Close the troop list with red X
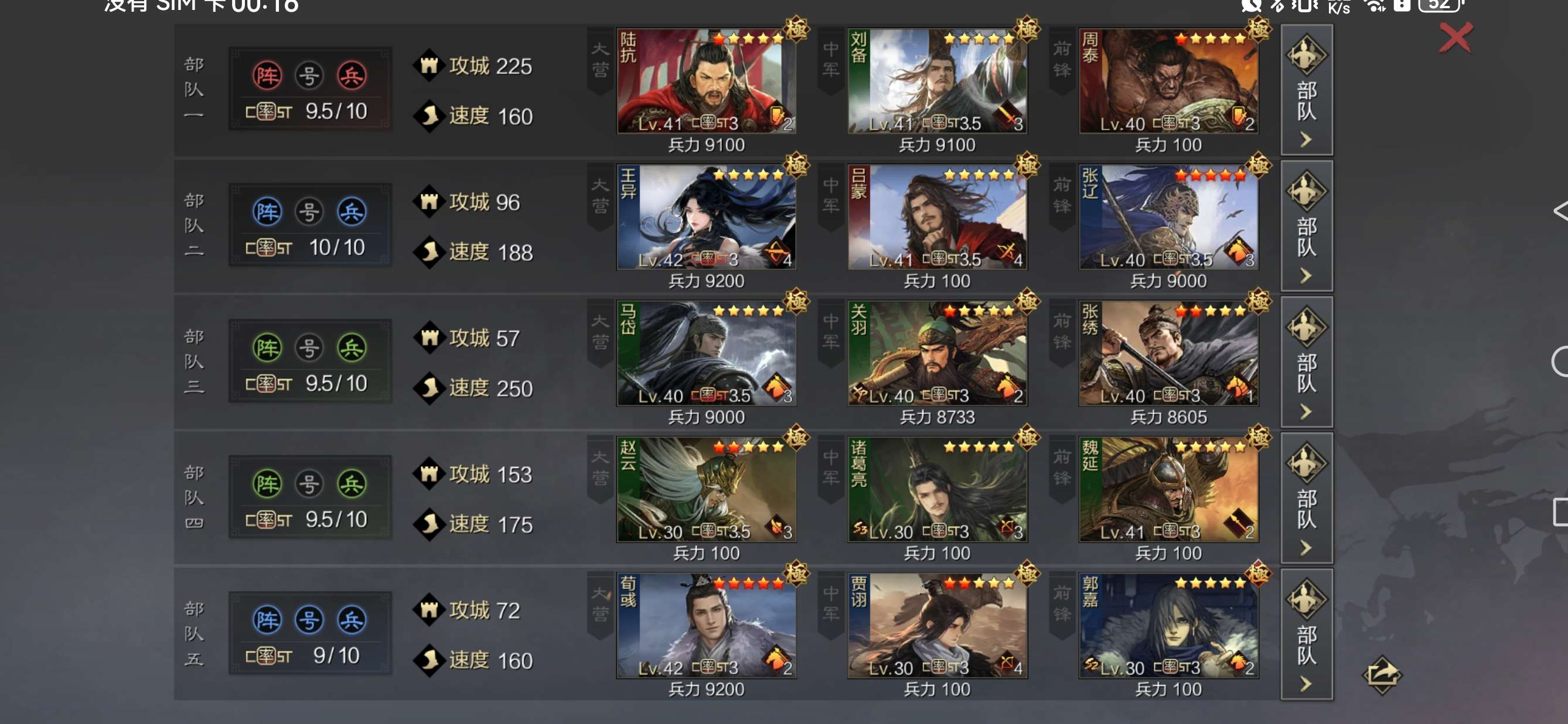 1455,38
